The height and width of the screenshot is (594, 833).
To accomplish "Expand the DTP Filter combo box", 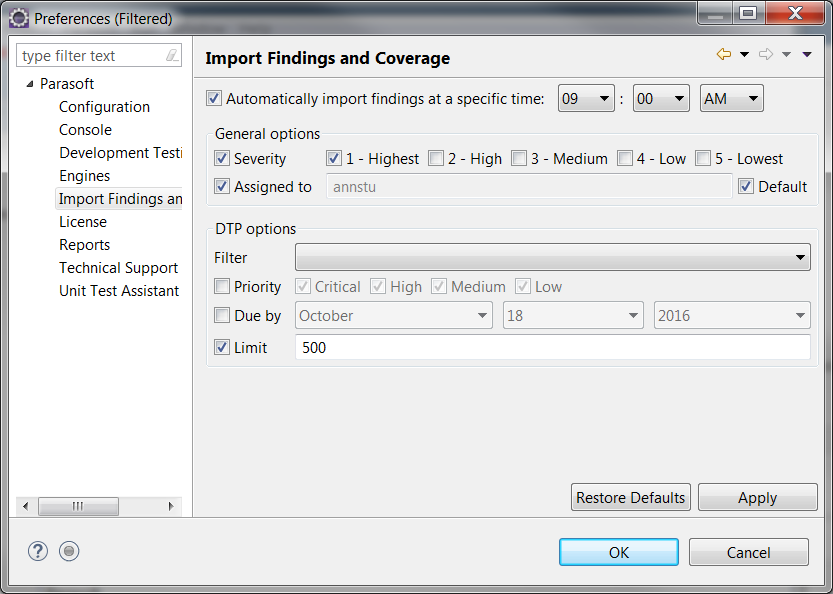I will [x=552, y=257].
